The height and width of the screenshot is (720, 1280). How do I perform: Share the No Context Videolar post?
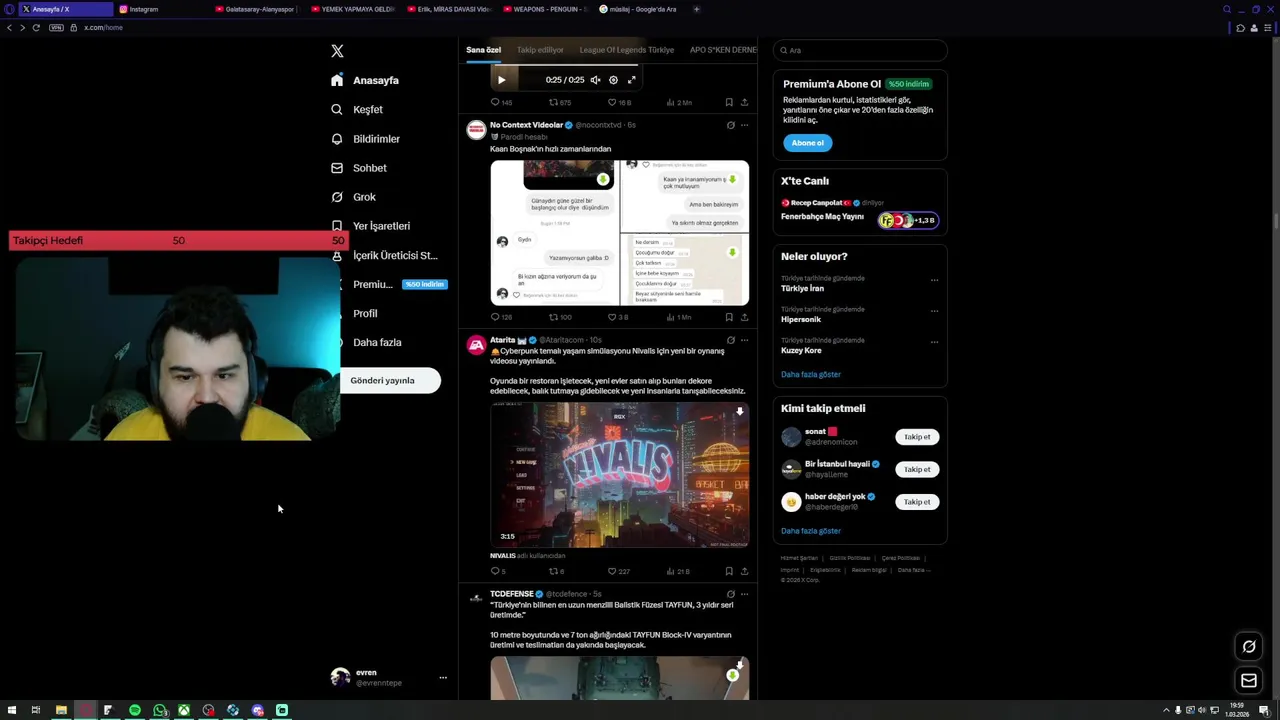(x=744, y=317)
